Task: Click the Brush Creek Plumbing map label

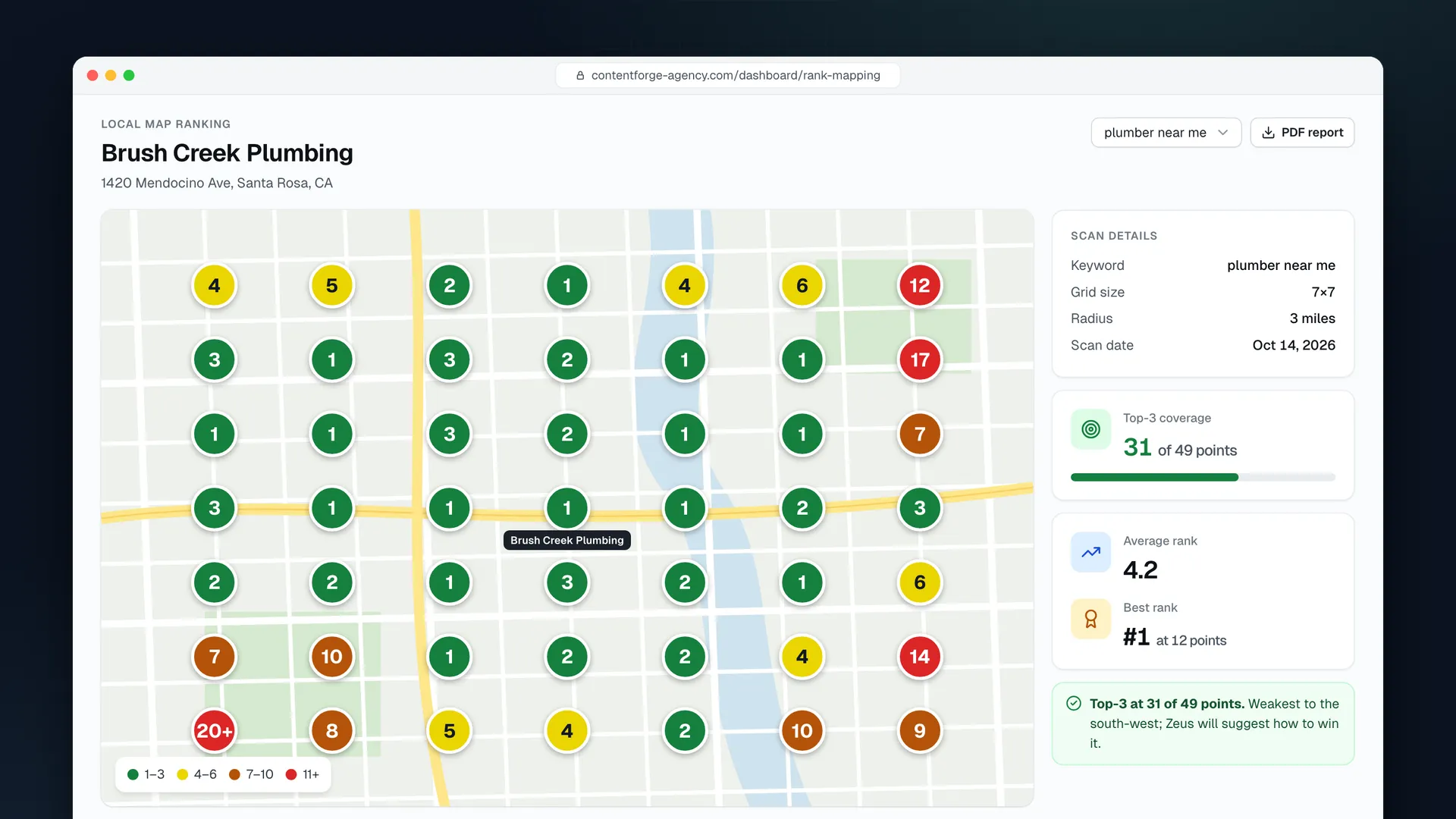Action: [567, 540]
